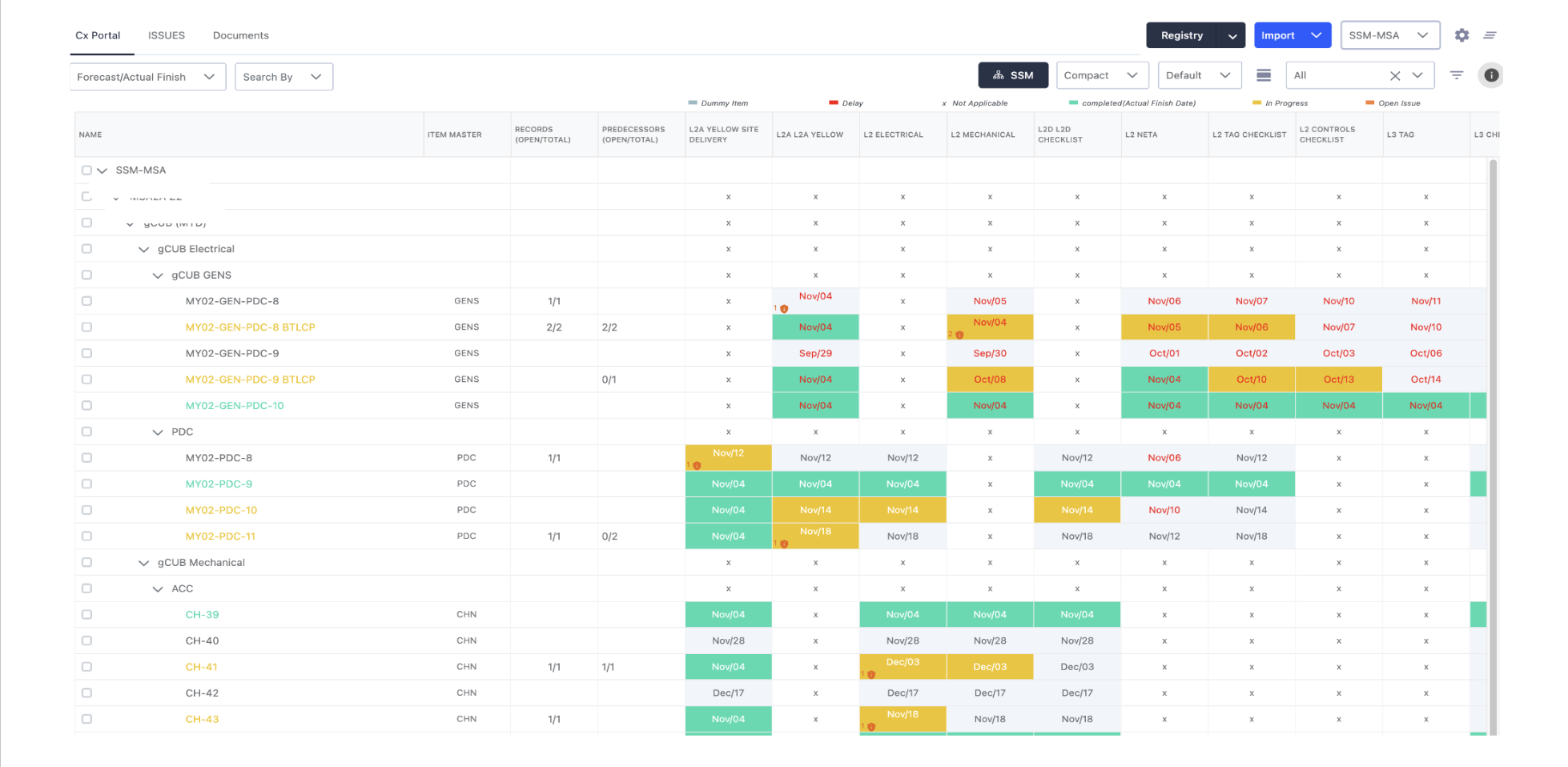Select the row-density icon next to Default dropdown
Viewport: 1568px width, 767px height.
(x=1264, y=74)
